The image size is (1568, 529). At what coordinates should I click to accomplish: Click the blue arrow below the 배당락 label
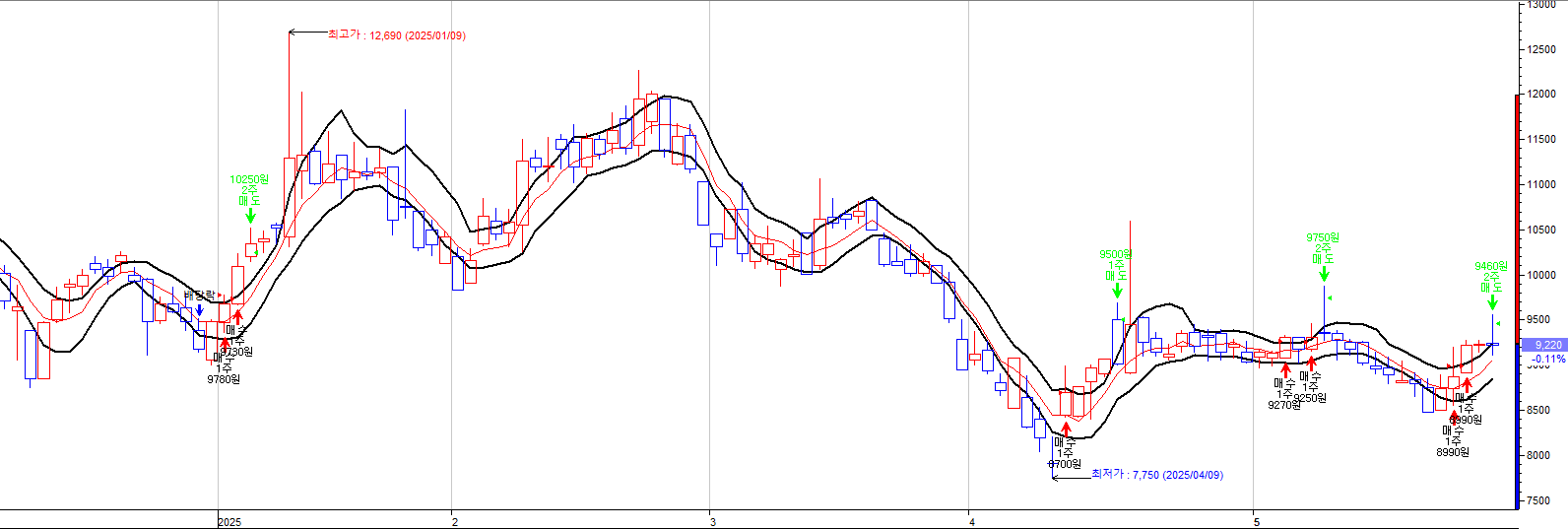(x=199, y=309)
